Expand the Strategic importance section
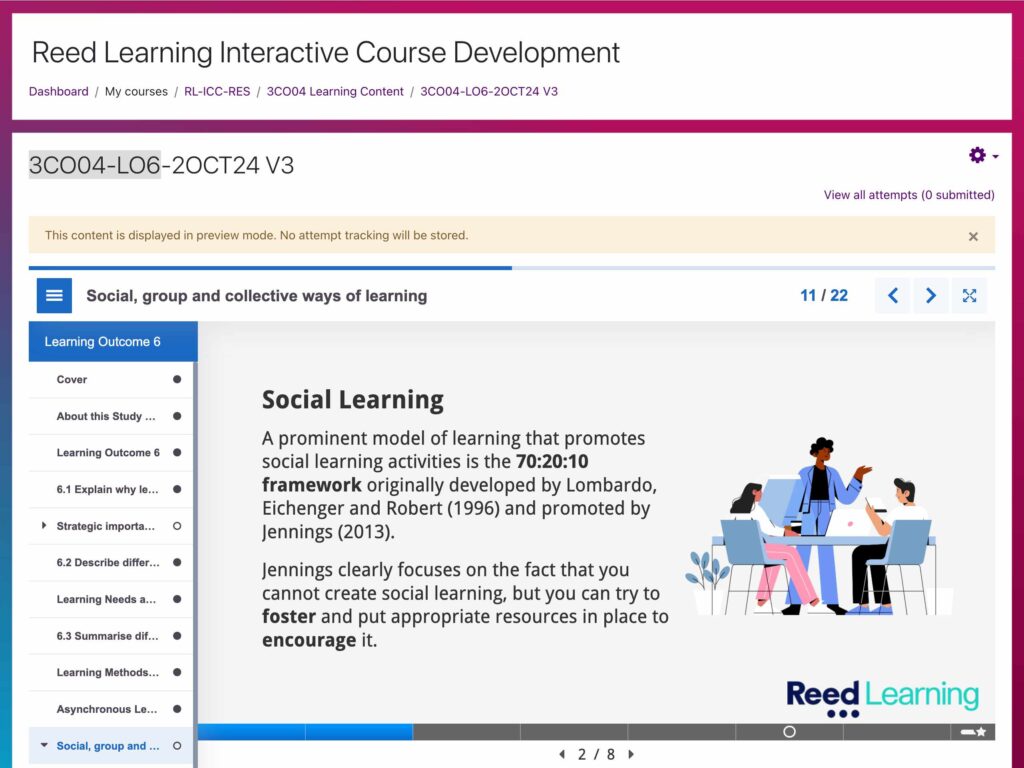1024x768 pixels. coord(44,526)
